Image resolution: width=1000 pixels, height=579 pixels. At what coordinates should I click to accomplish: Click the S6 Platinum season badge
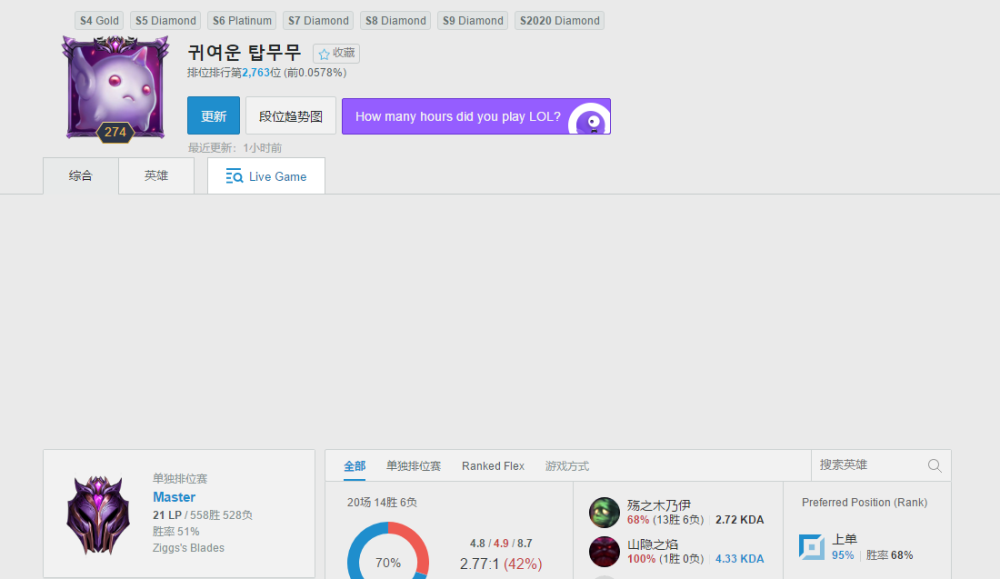[x=242, y=20]
